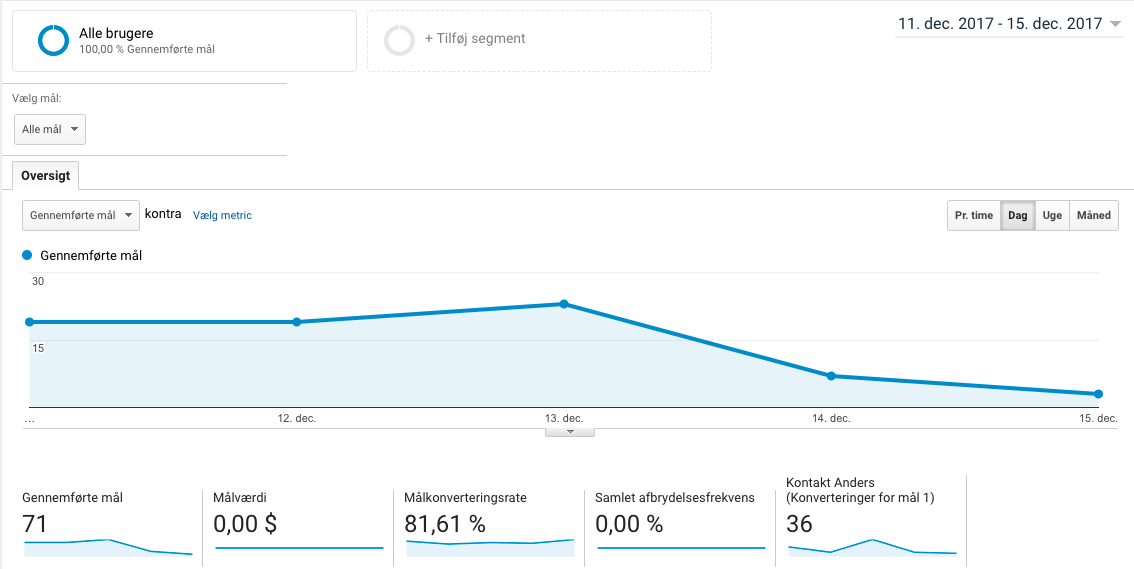The width and height of the screenshot is (1134, 569).
Task: Open the Målkonverteringsrate sparkline
Action: [x=490, y=545]
